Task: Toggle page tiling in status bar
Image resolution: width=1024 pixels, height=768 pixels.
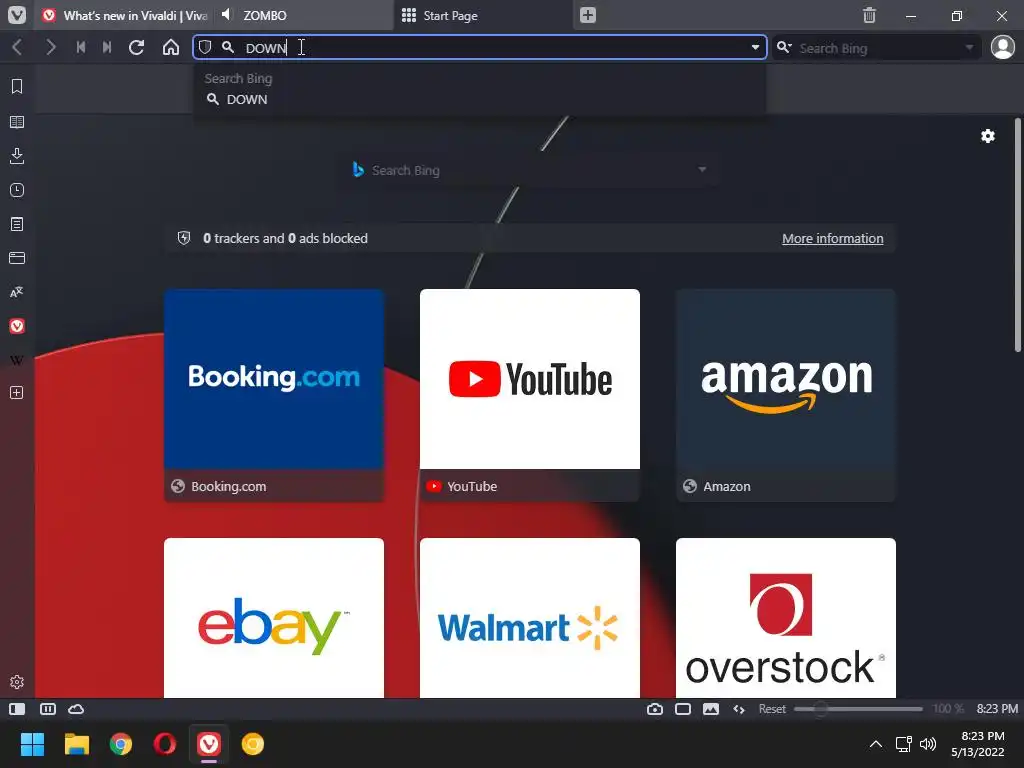Action: click(x=48, y=709)
